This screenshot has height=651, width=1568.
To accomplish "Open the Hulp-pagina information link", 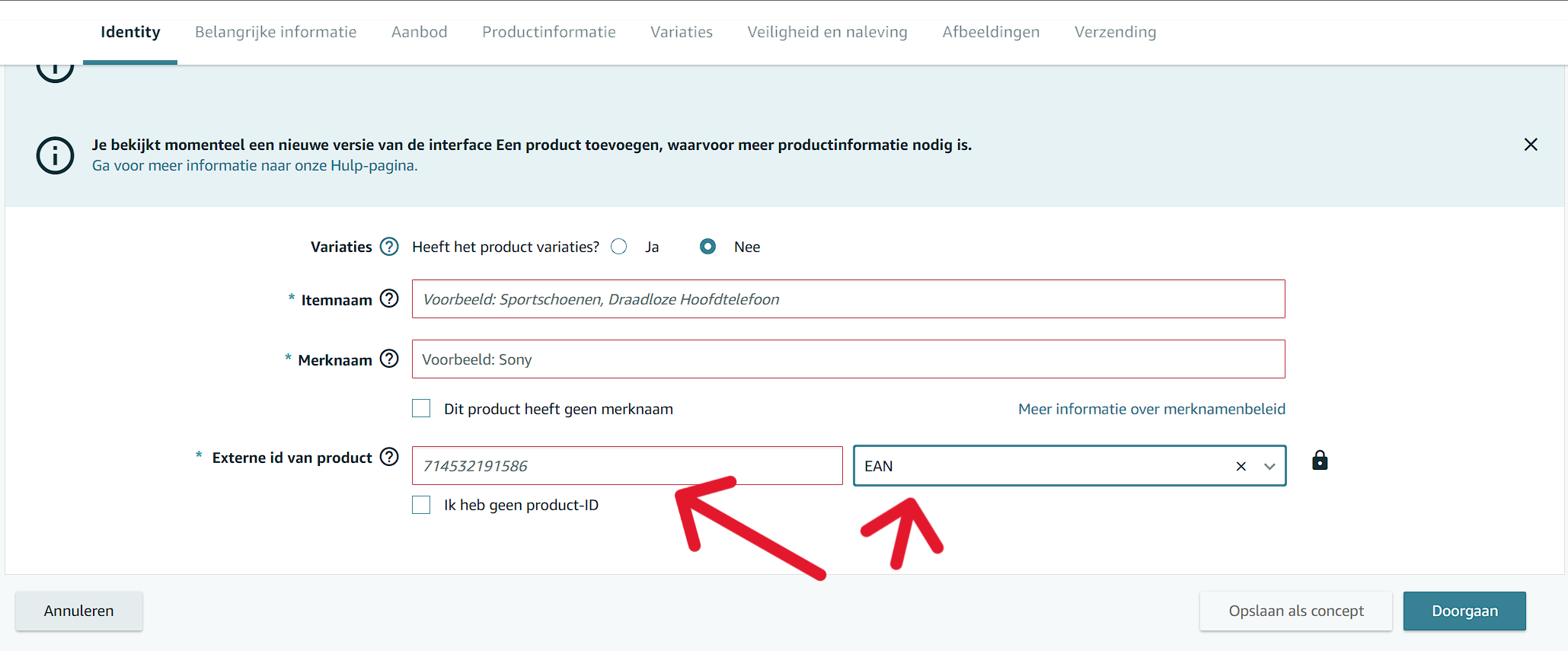I will pos(254,165).
